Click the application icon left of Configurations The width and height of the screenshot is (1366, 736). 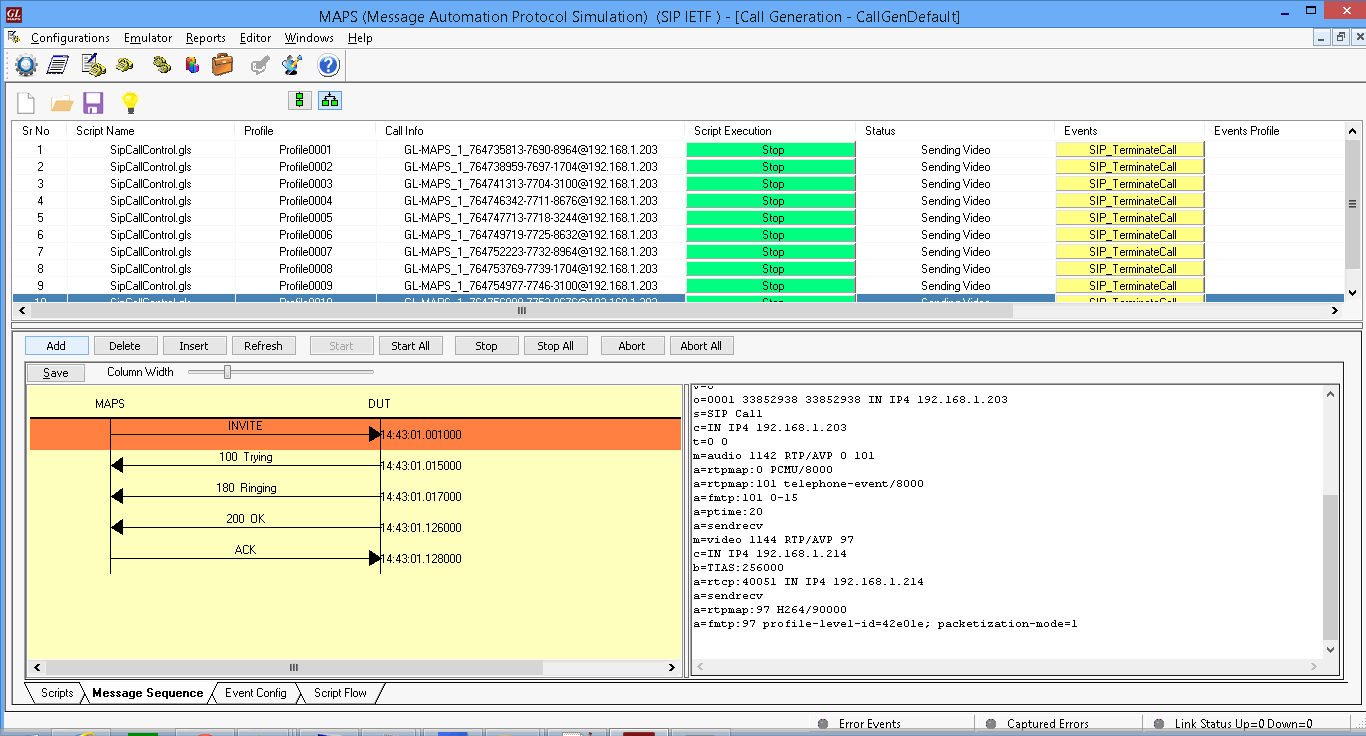pyautogui.click(x=14, y=38)
